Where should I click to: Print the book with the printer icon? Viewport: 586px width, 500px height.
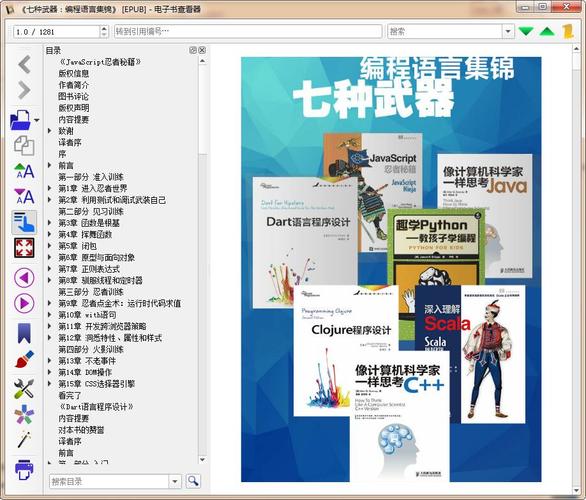[24, 469]
